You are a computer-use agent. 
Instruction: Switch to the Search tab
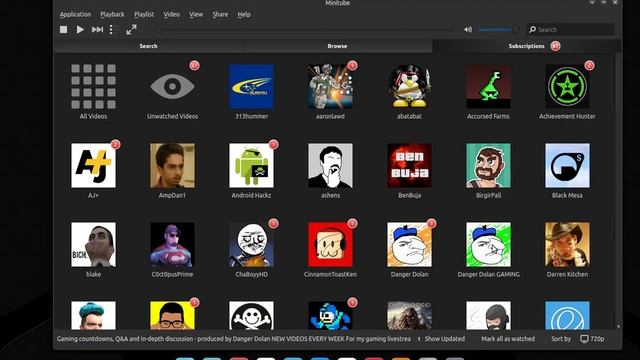pyautogui.click(x=148, y=46)
